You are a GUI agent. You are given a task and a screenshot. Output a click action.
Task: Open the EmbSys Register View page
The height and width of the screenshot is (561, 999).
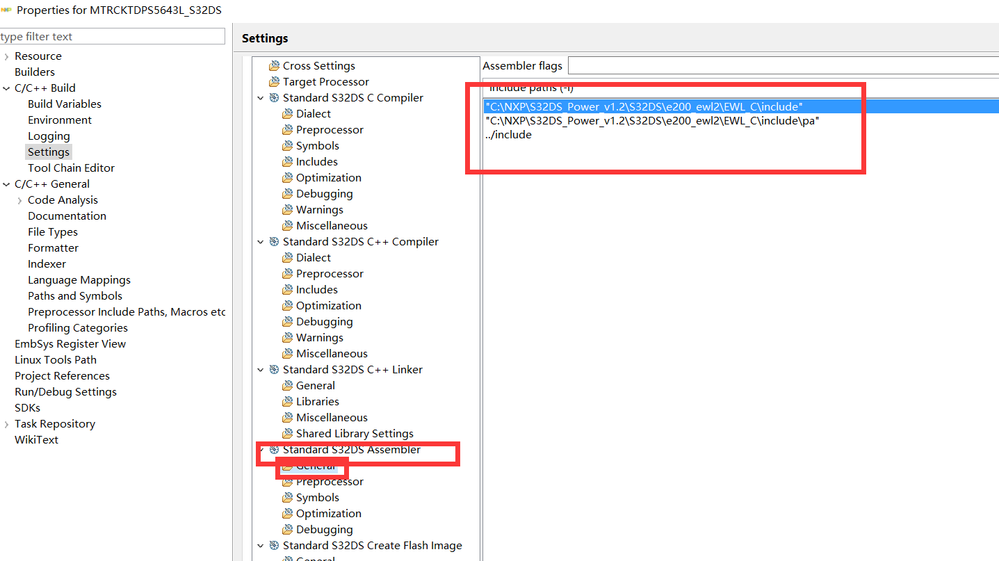click(70, 344)
